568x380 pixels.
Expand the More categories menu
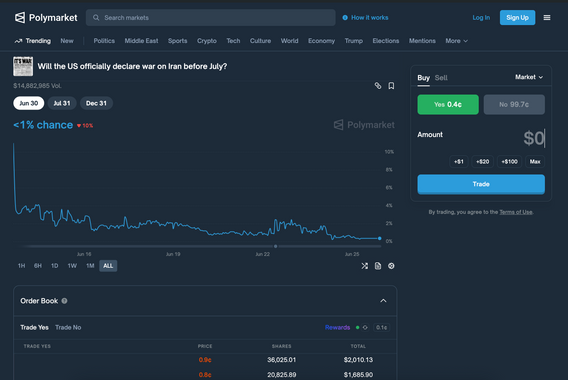456,41
